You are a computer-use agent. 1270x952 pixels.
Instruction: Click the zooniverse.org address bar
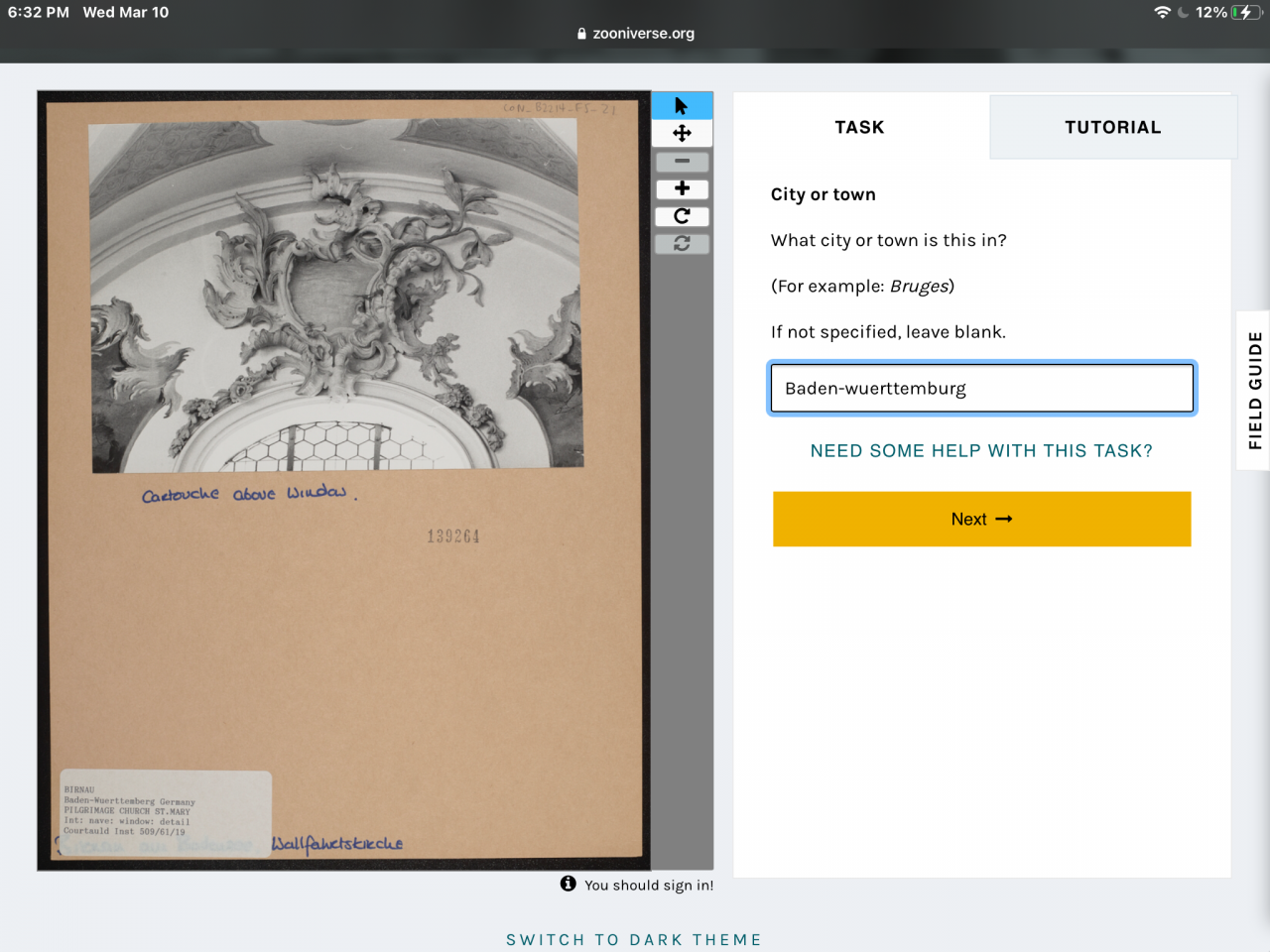click(635, 33)
